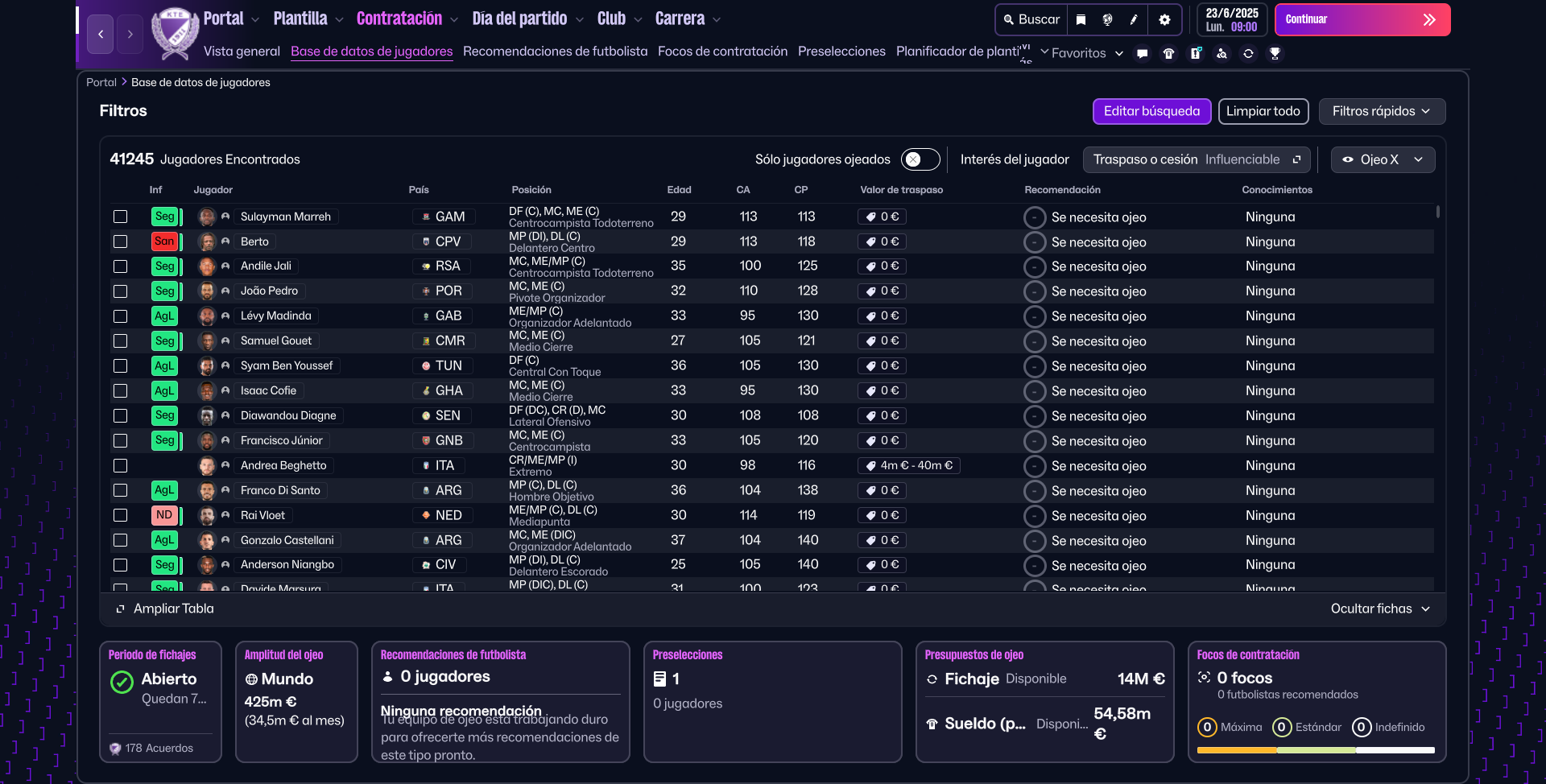The height and width of the screenshot is (784, 1546).
Task: Click the shirt squad shortcut icon
Action: (1168, 54)
